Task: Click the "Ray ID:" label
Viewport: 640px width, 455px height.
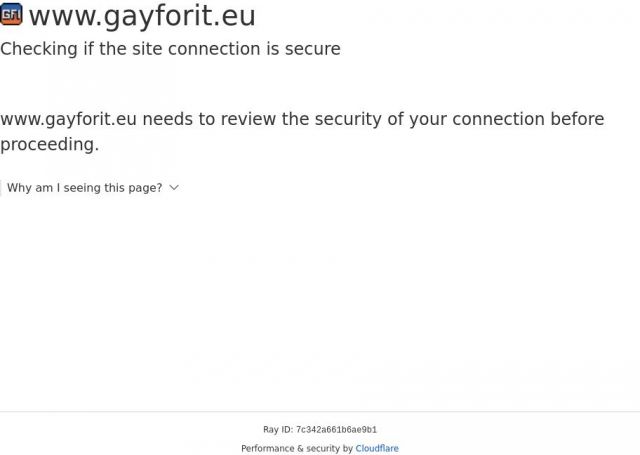Action: tap(278, 430)
